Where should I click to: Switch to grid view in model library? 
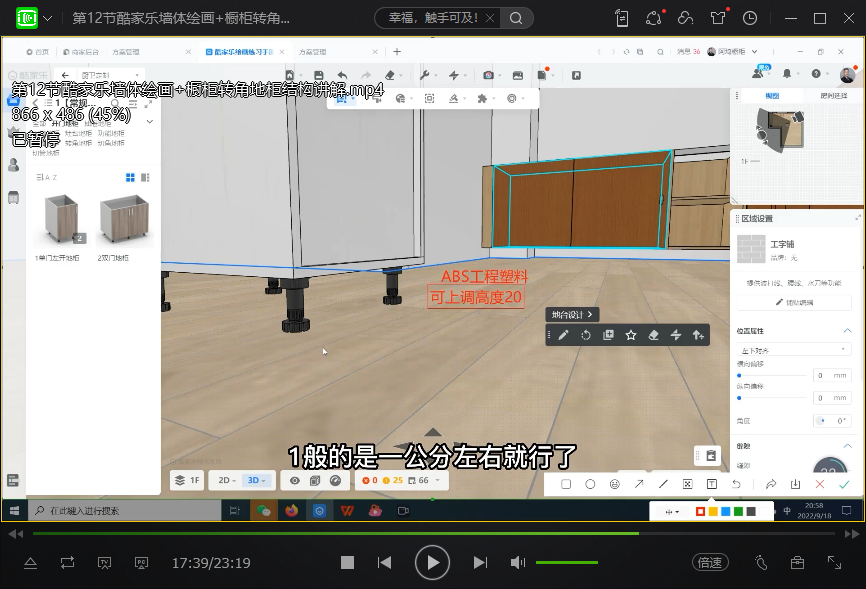130,177
